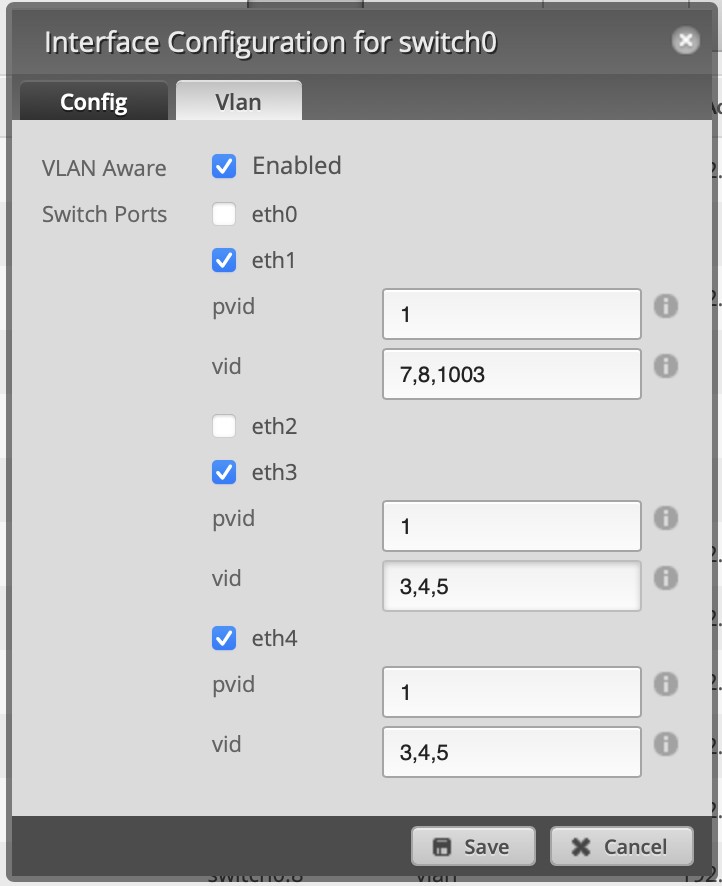This screenshot has height=886, width=722.
Task: Save the switch0 configuration
Action: (473, 846)
